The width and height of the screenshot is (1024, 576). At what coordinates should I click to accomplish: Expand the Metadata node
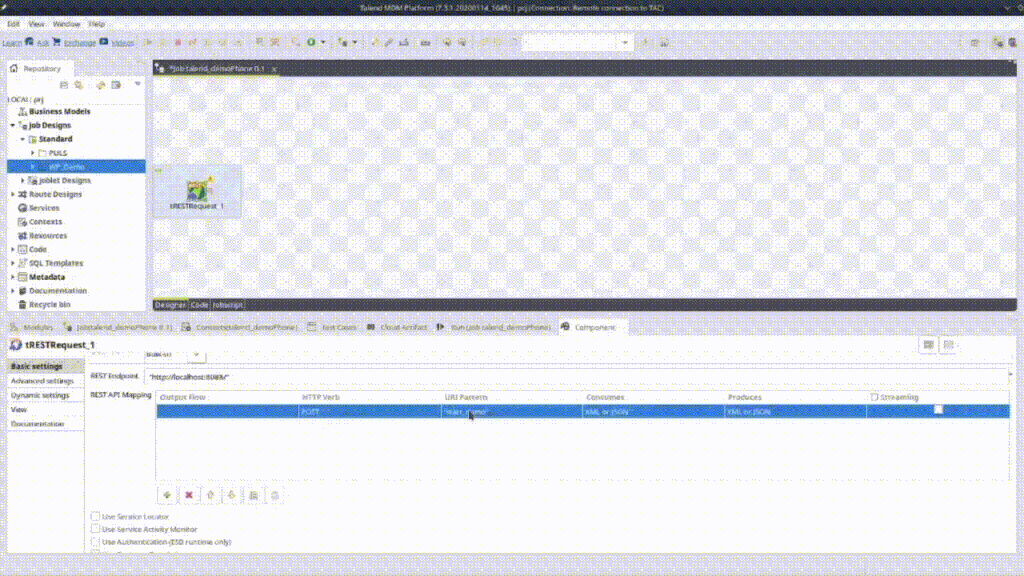point(12,277)
